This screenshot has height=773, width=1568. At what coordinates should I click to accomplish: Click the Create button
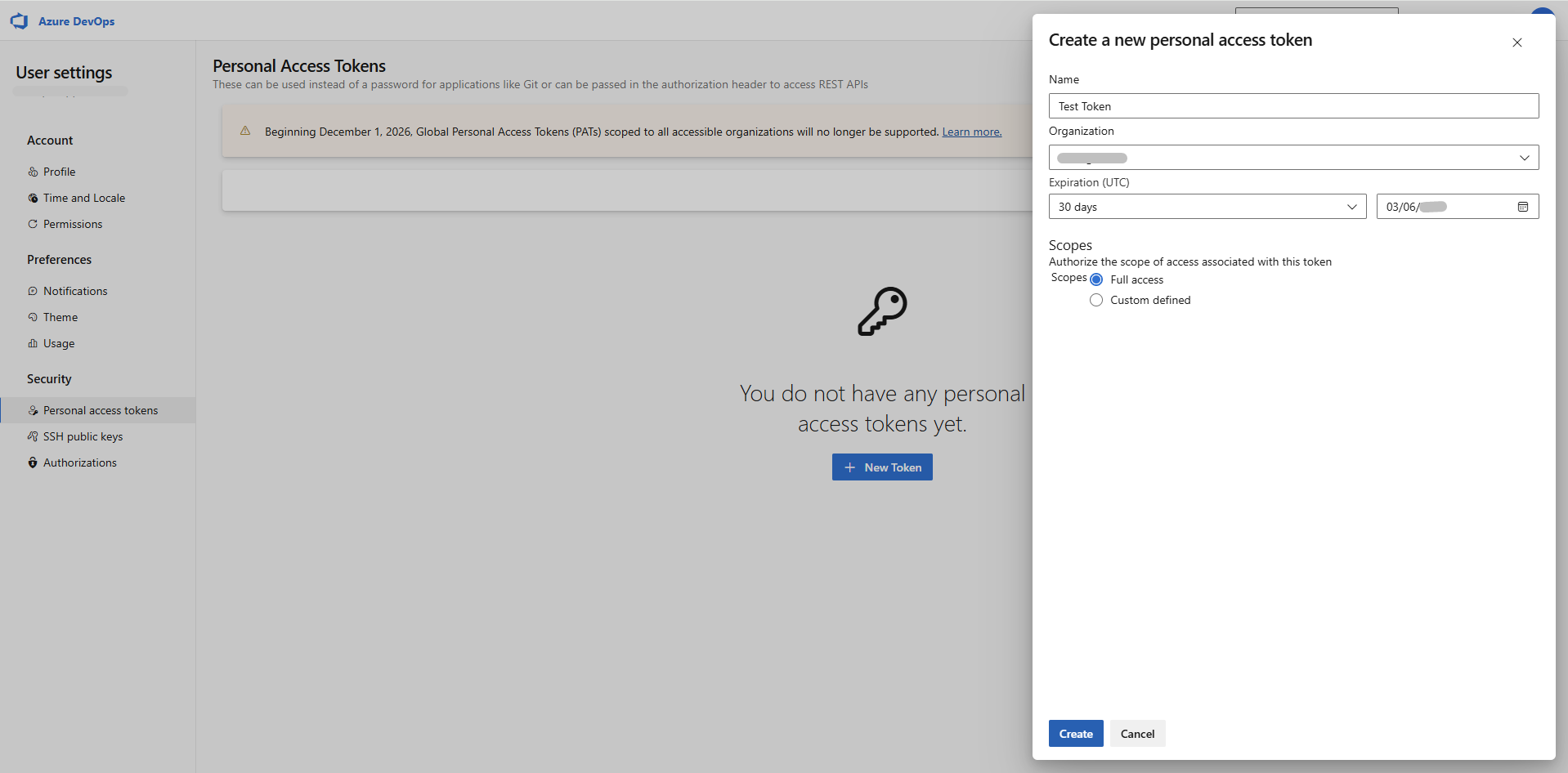tap(1076, 734)
